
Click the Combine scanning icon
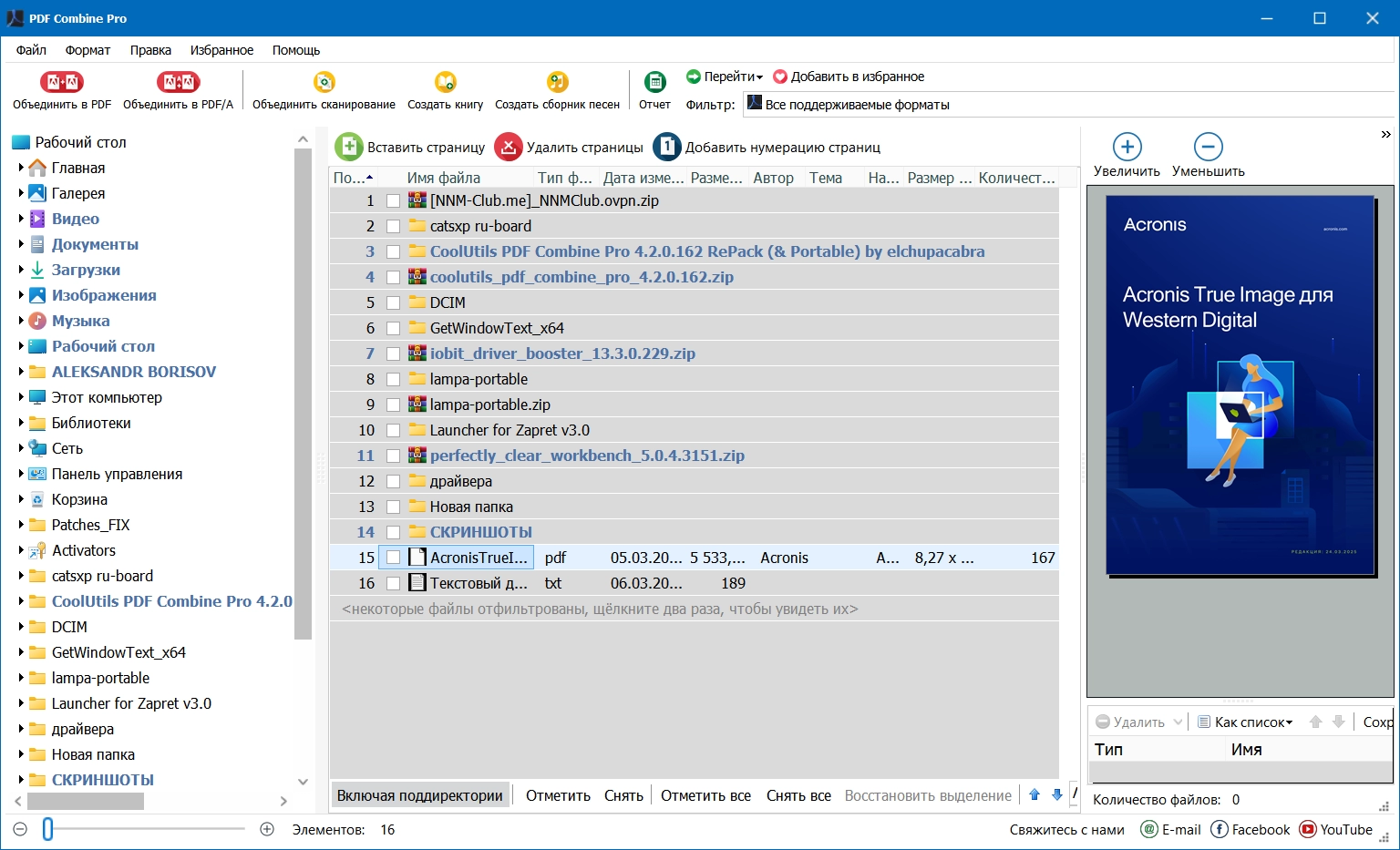point(324,82)
